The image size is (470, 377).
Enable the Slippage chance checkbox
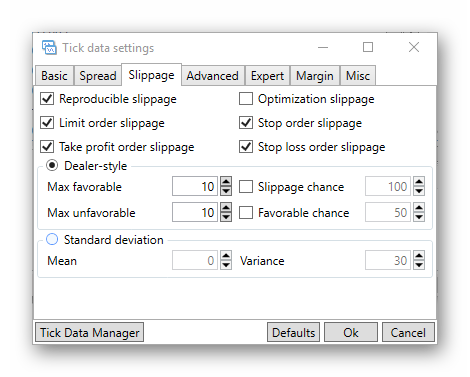(246, 186)
